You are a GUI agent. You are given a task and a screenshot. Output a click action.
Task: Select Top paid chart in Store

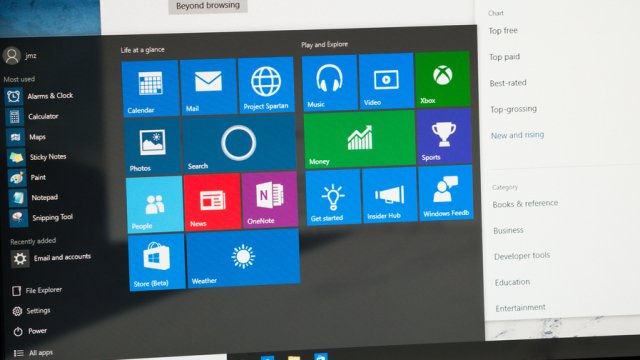tap(504, 57)
